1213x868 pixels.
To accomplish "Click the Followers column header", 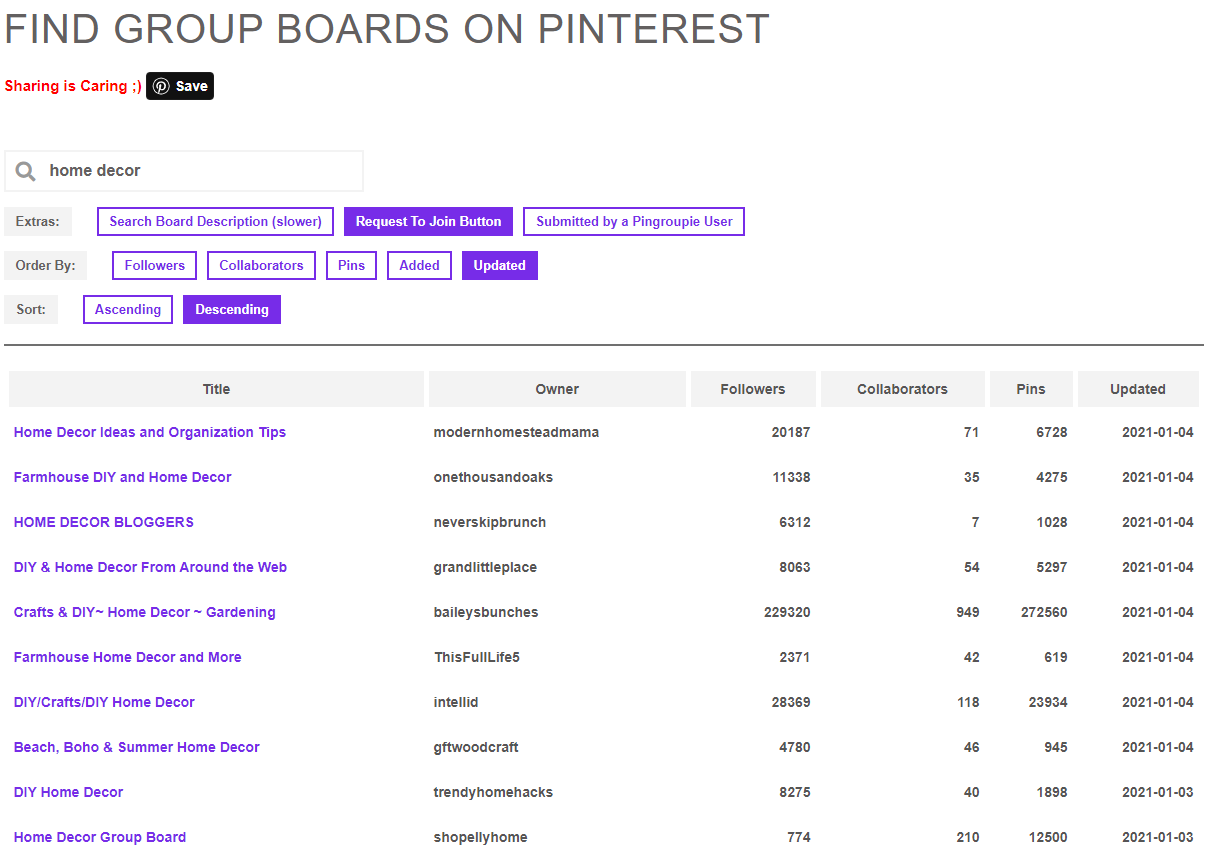I will [753, 389].
